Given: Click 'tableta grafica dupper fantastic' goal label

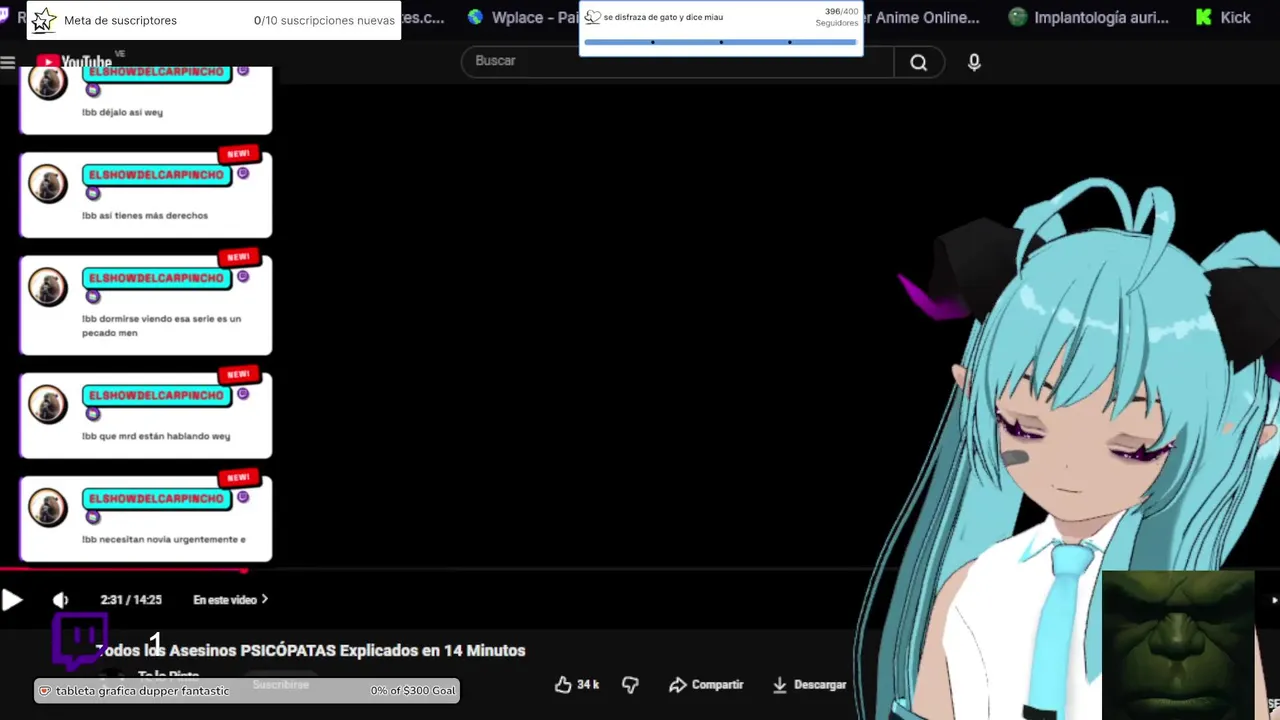Looking at the screenshot, I should (142, 691).
